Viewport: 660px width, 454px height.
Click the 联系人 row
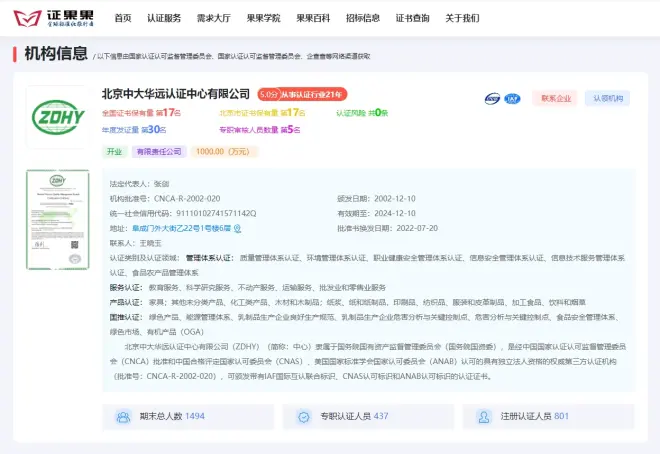tap(136, 243)
